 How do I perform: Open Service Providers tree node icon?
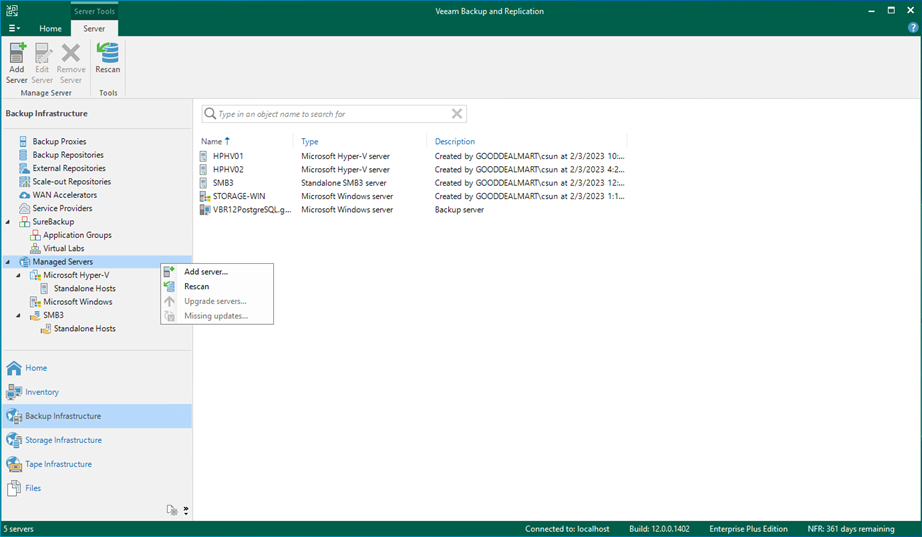[x=24, y=208]
